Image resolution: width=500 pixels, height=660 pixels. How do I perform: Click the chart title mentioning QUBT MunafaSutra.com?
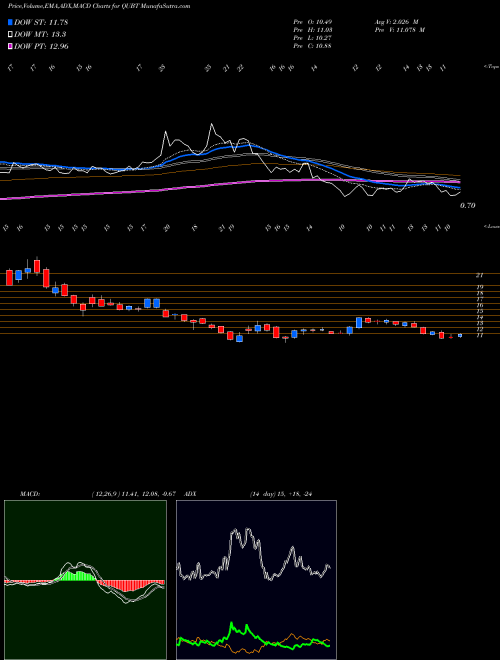(99, 6)
